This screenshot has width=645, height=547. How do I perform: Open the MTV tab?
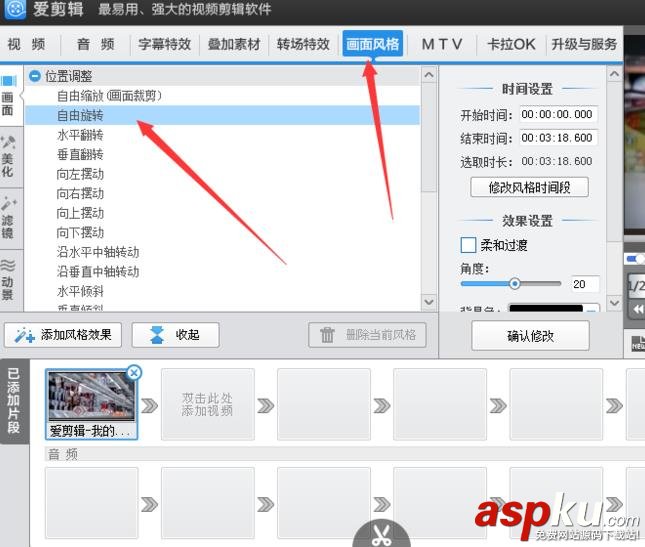[x=442, y=44]
